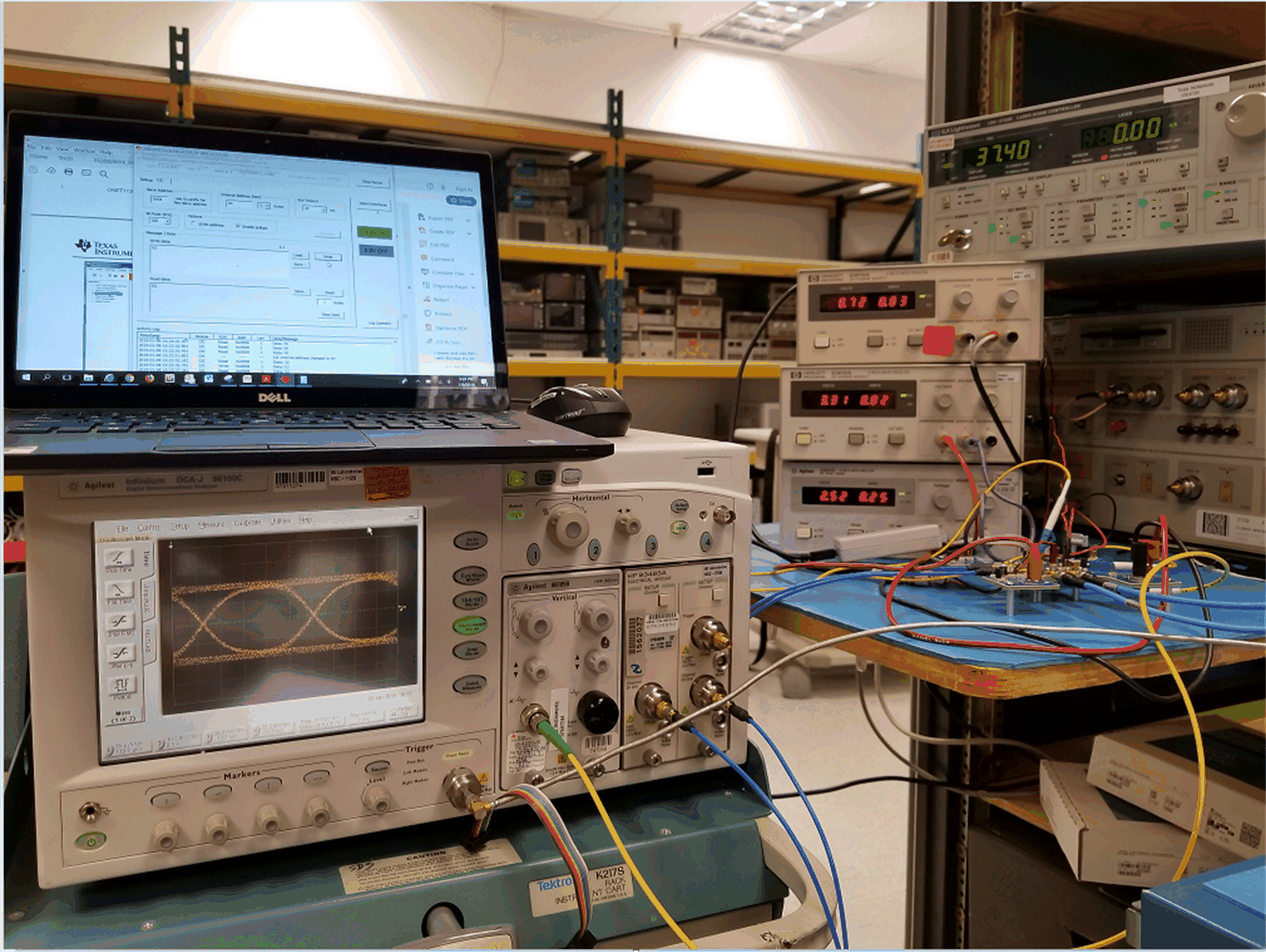Click the Clear Screen button
The height and width of the screenshot is (952, 1266).
pyautogui.click(x=372, y=183)
